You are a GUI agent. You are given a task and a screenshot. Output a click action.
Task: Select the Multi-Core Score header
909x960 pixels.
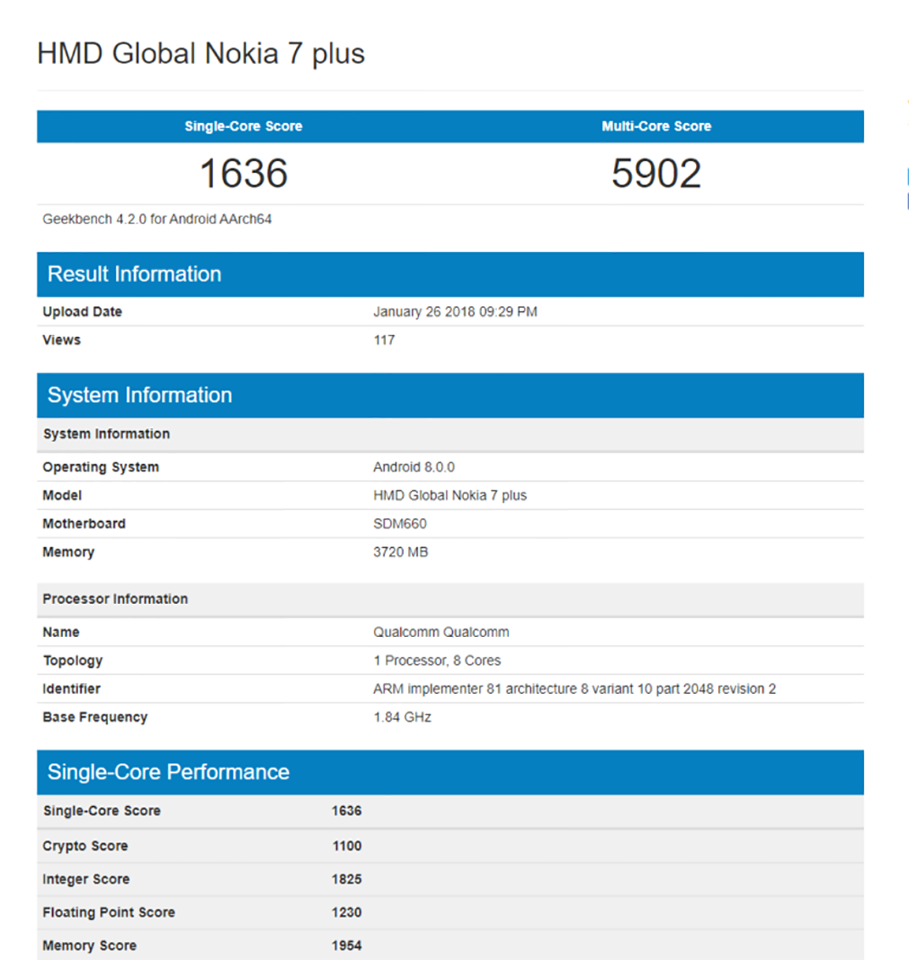point(656,126)
